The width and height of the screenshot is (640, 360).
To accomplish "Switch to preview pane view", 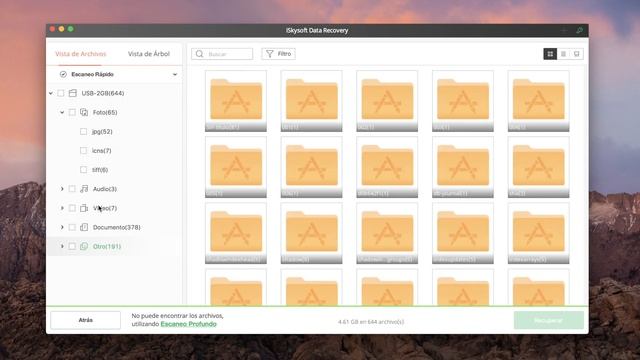I will tap(576, 54).
